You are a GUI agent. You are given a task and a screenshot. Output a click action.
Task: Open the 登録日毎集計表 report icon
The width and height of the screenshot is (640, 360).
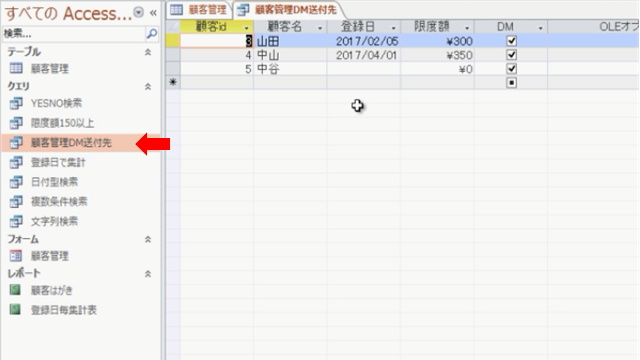pyautogui.click(x=15, y=309)
